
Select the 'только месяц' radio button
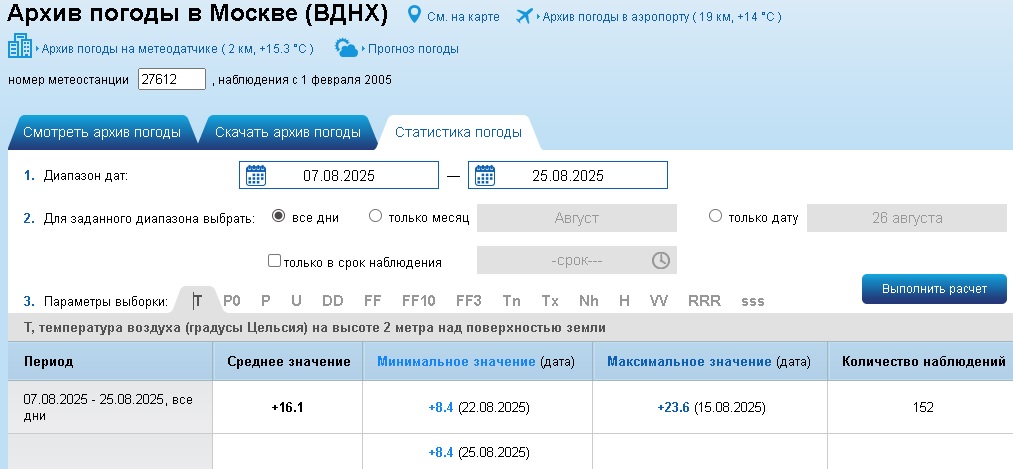point(375,216)
